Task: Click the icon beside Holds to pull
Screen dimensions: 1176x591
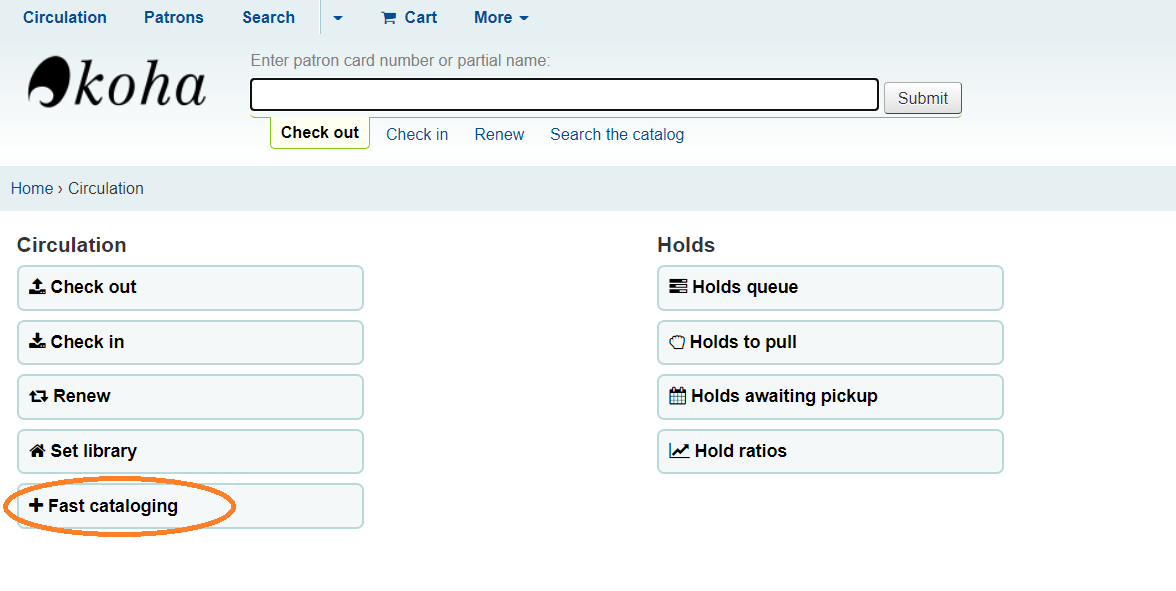Action: [677, 342]
